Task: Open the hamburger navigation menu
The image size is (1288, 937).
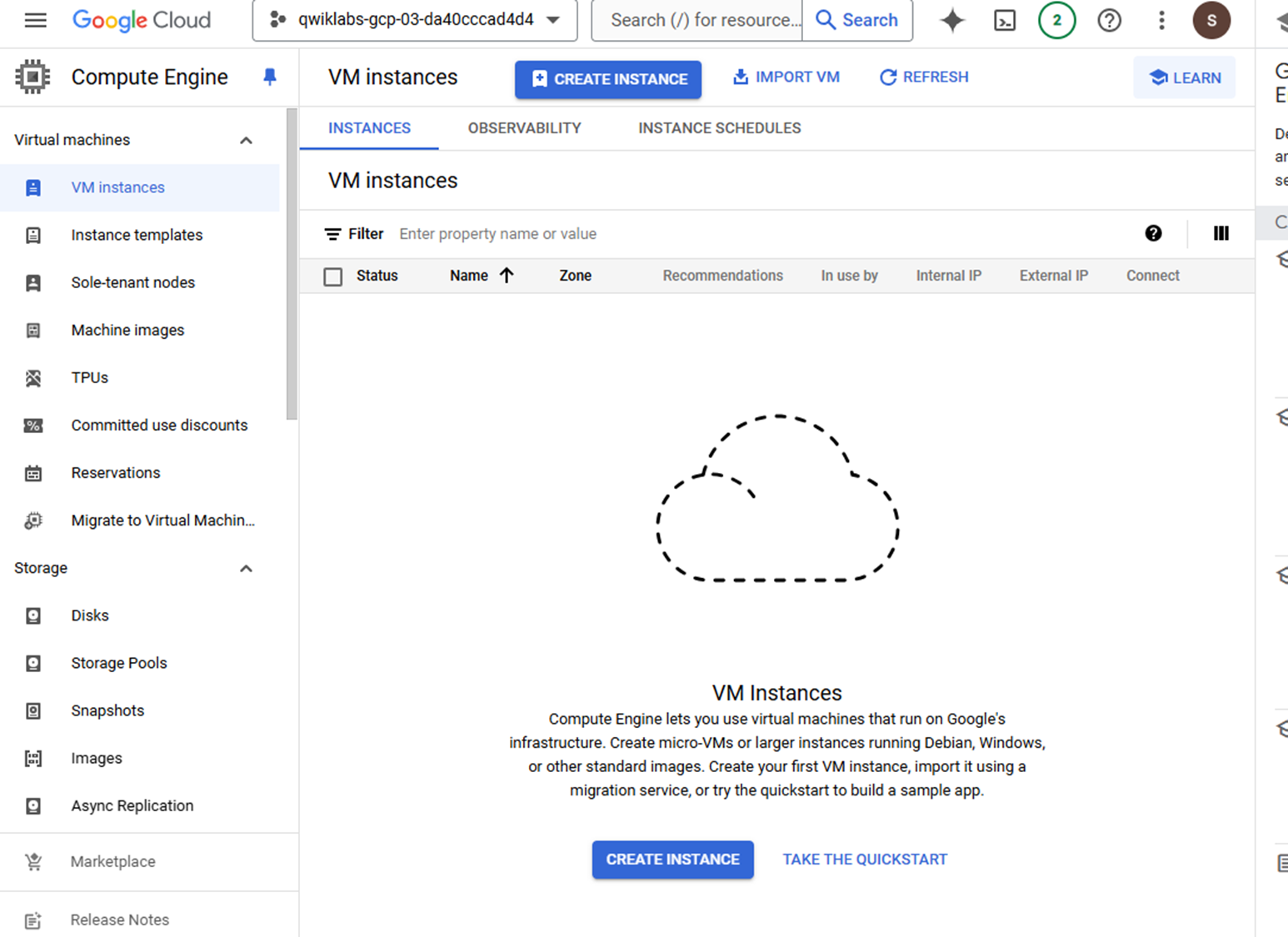Action: click(35, 20)
